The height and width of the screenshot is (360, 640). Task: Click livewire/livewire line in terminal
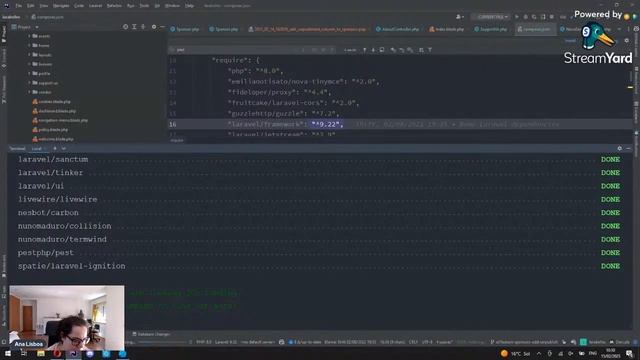(57, 199)
